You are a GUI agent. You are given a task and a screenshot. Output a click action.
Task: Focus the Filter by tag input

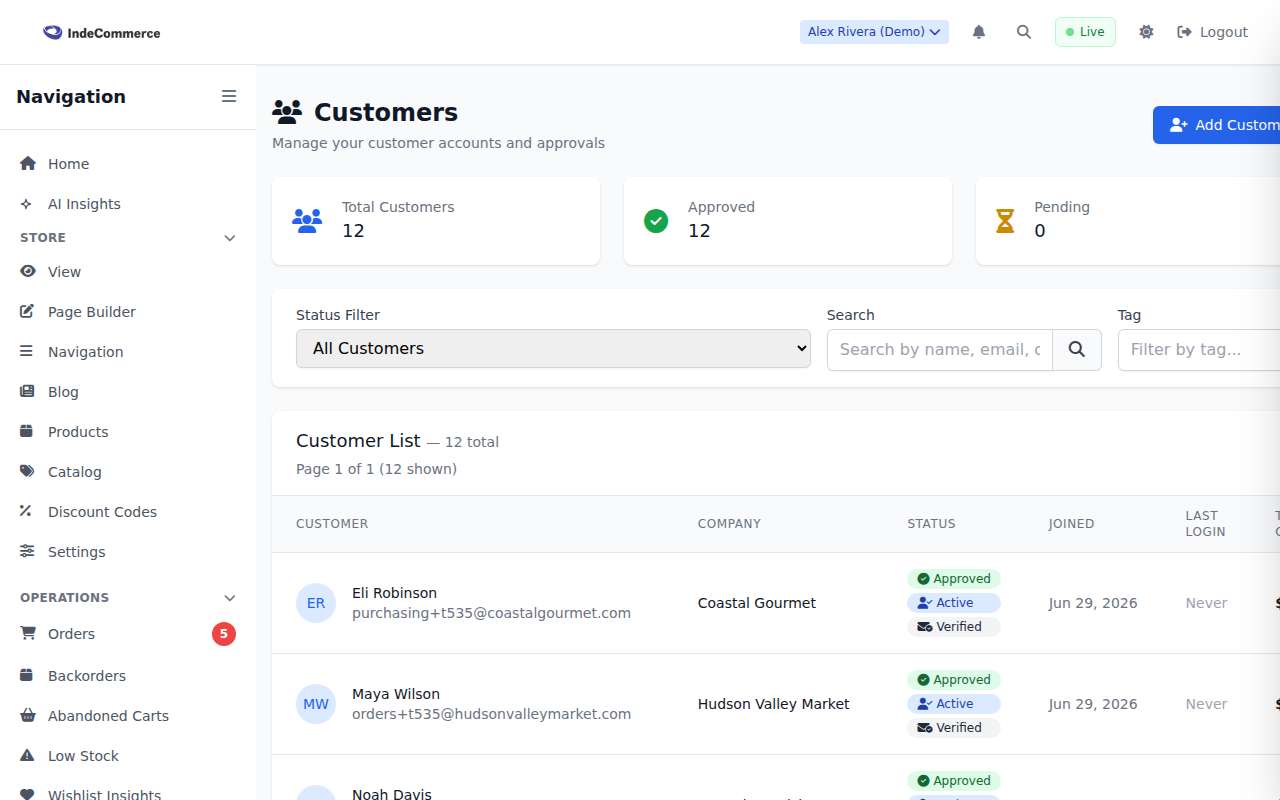click(1199, 350)
